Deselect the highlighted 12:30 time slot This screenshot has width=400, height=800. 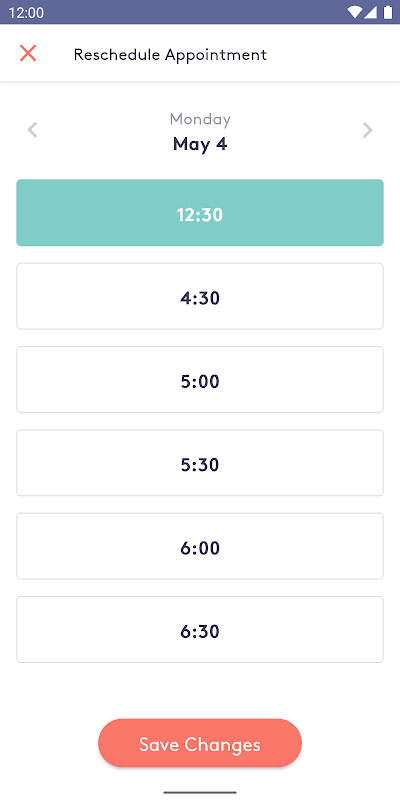click(x=200, y=213)
